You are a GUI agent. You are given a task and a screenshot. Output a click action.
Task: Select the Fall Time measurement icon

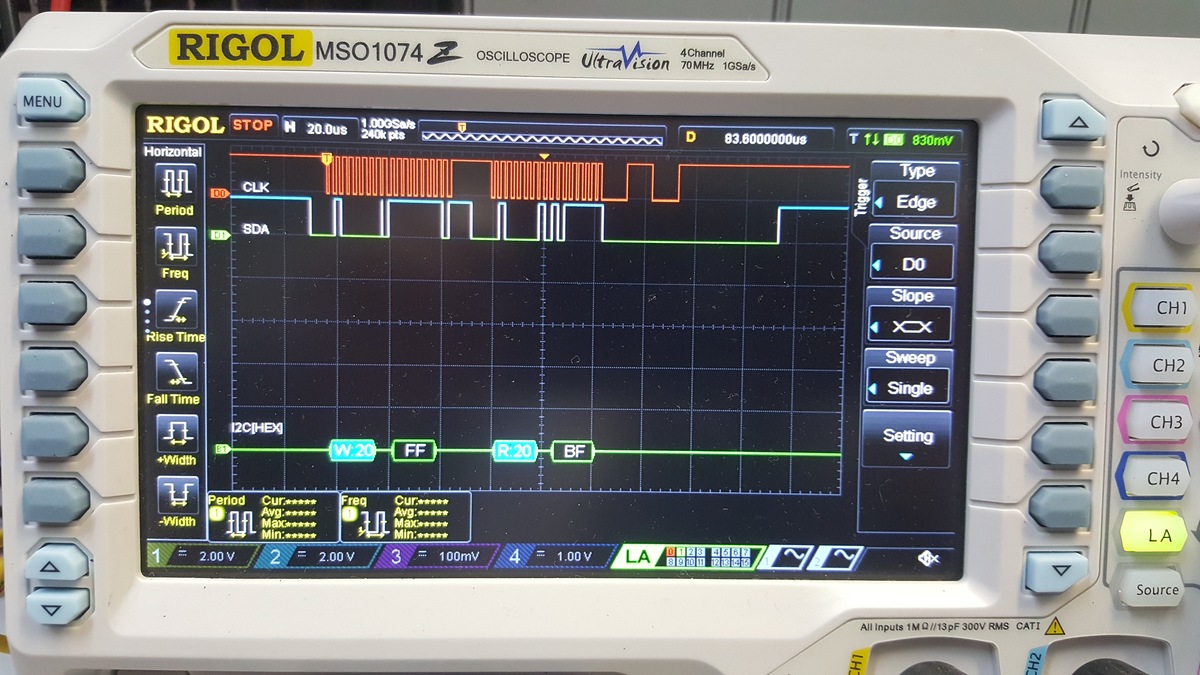(x=176, y=371)
